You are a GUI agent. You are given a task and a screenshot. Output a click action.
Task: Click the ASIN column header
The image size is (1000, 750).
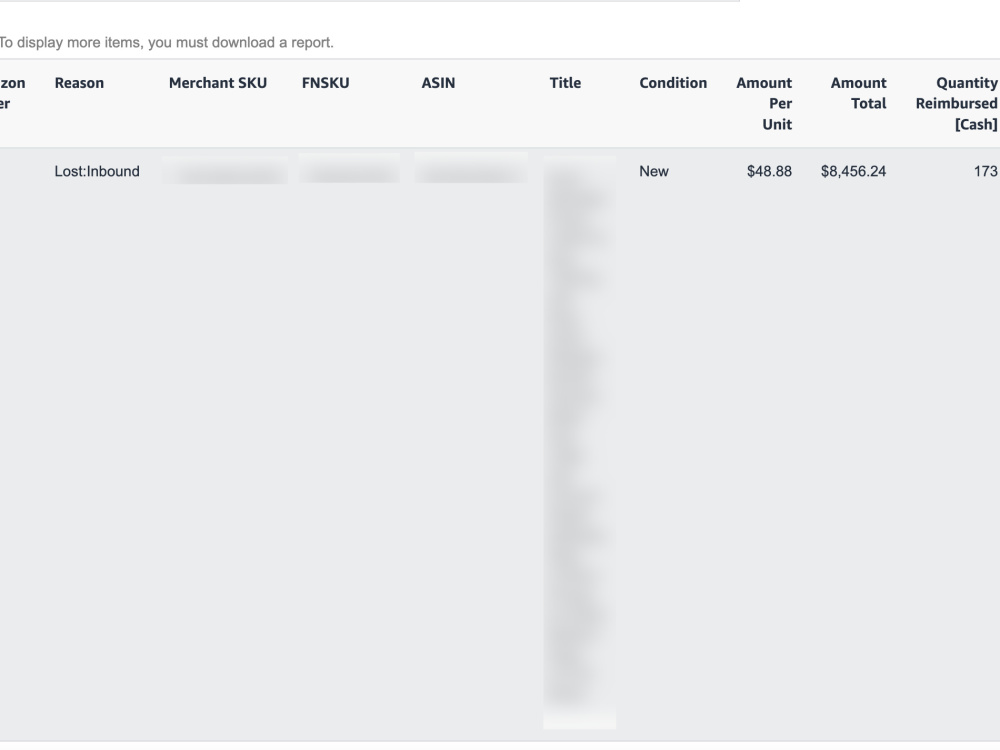tap(438, 83)
